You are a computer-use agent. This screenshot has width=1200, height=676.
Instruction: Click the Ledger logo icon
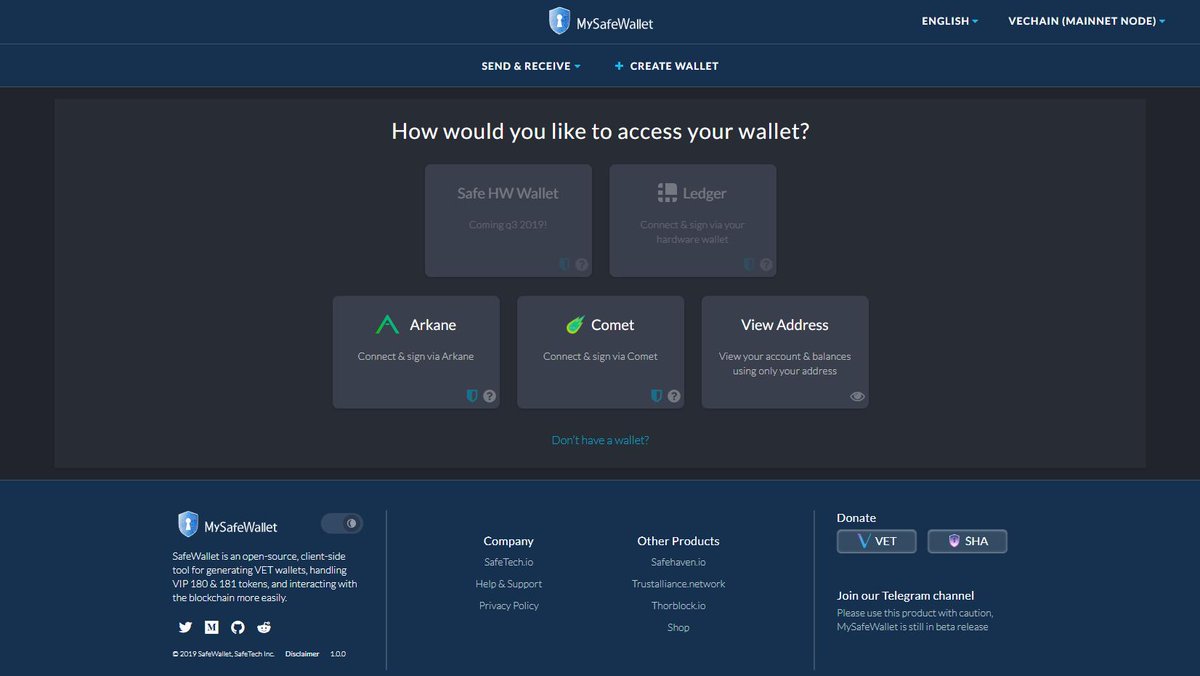point(667,193)
